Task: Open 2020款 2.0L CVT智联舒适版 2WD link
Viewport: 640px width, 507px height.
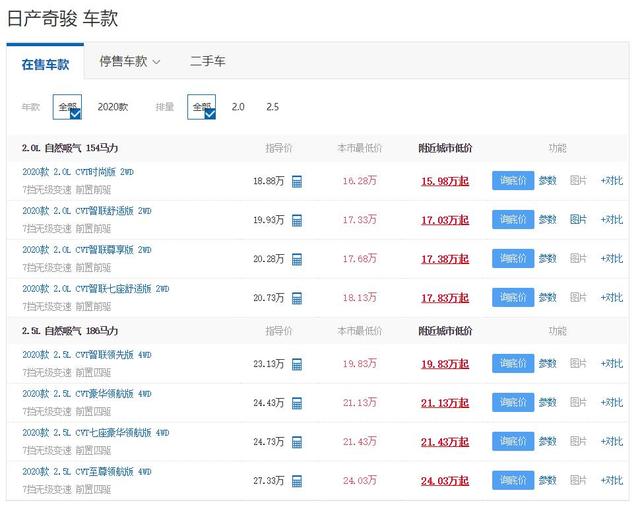Action: pos(87,211)
